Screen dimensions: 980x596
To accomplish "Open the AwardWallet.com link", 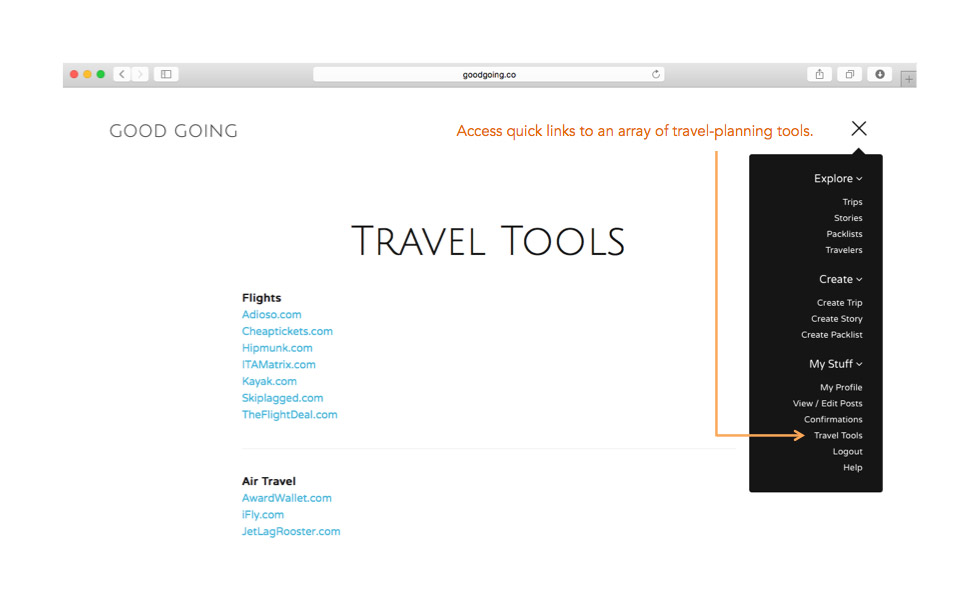I will point(287,498).
